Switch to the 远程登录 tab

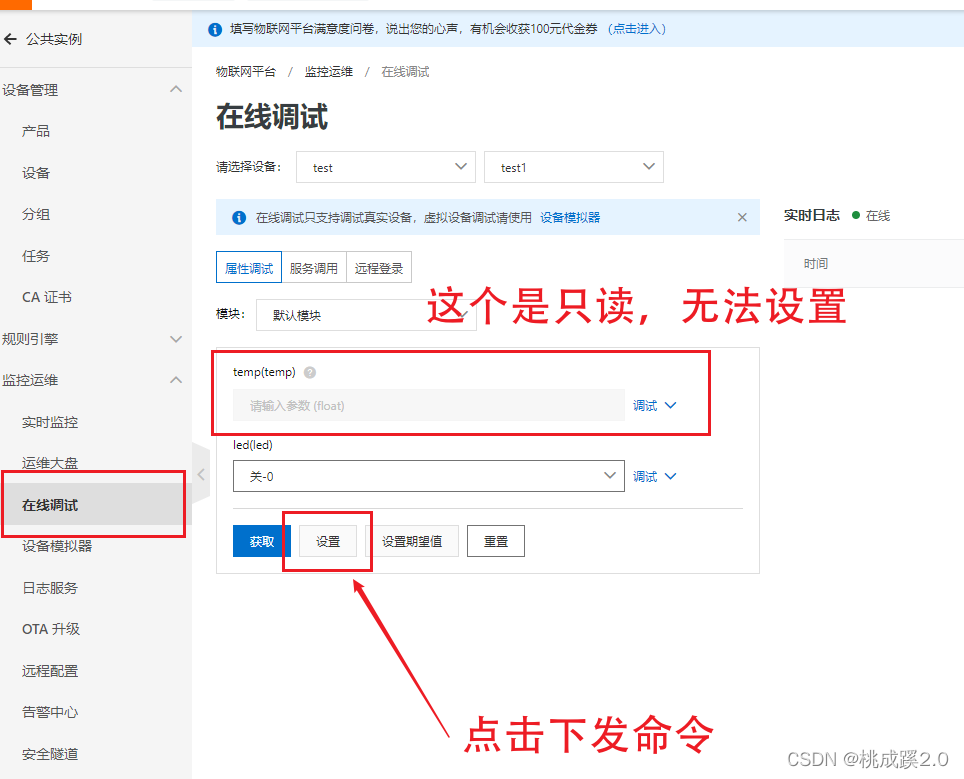379,267
